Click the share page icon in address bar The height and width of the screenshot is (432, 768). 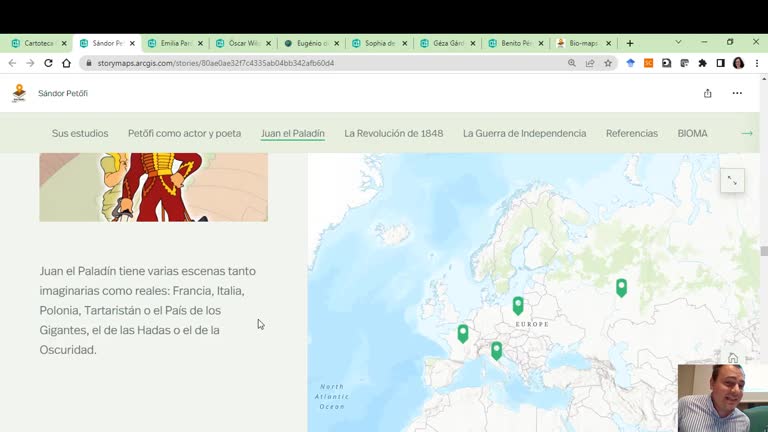click(590, 63)
